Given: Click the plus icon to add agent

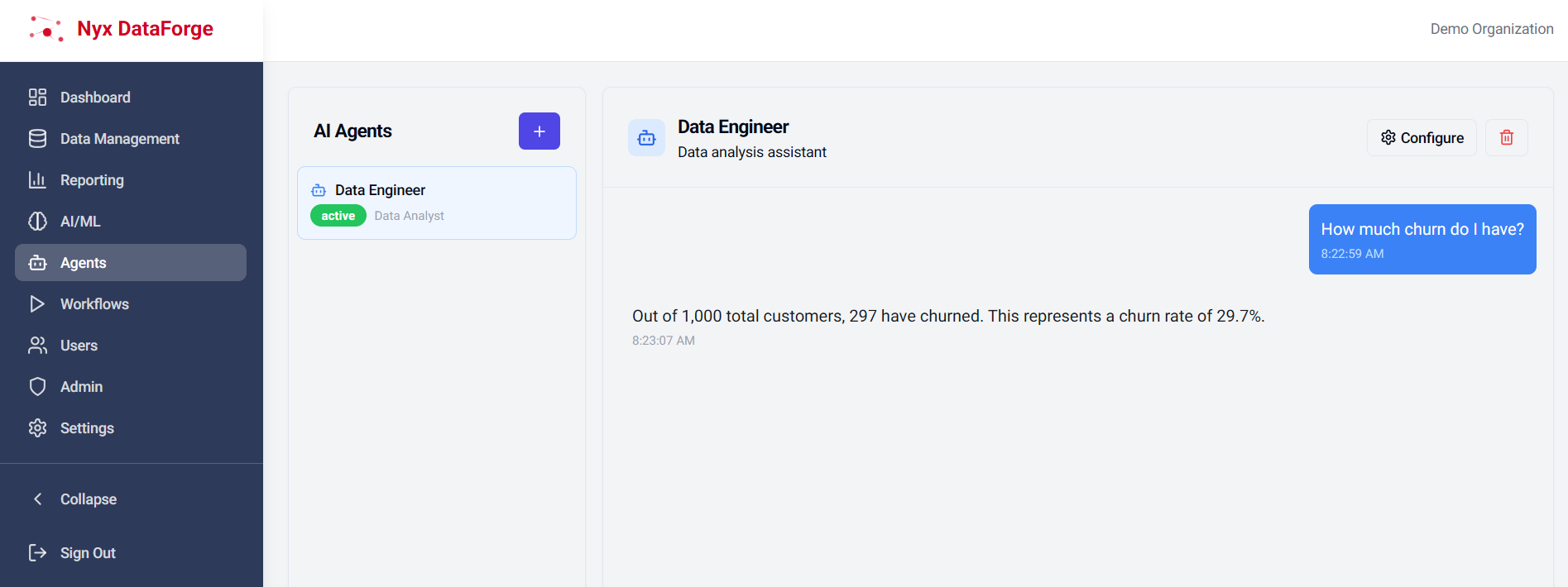Looking at the screenshot, I should [539, 131].
